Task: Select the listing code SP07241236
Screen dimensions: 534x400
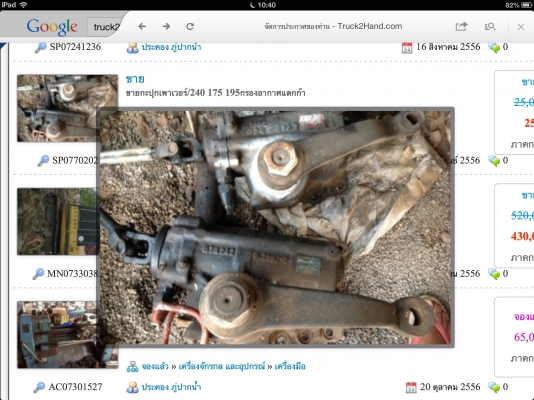Action: 75,47
